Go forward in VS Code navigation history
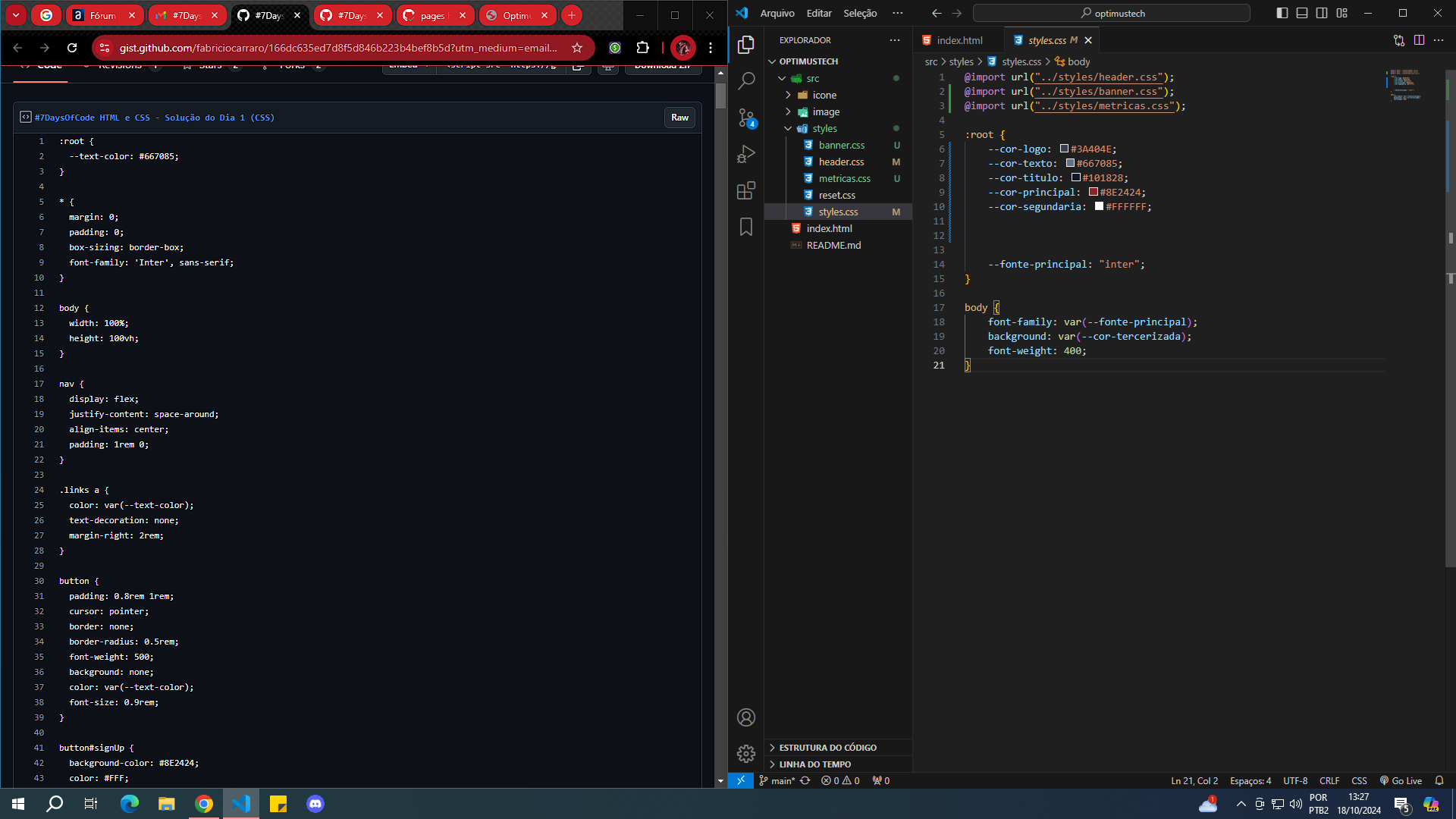Viewport: 1456px width, 819px height. click(956, 13)
